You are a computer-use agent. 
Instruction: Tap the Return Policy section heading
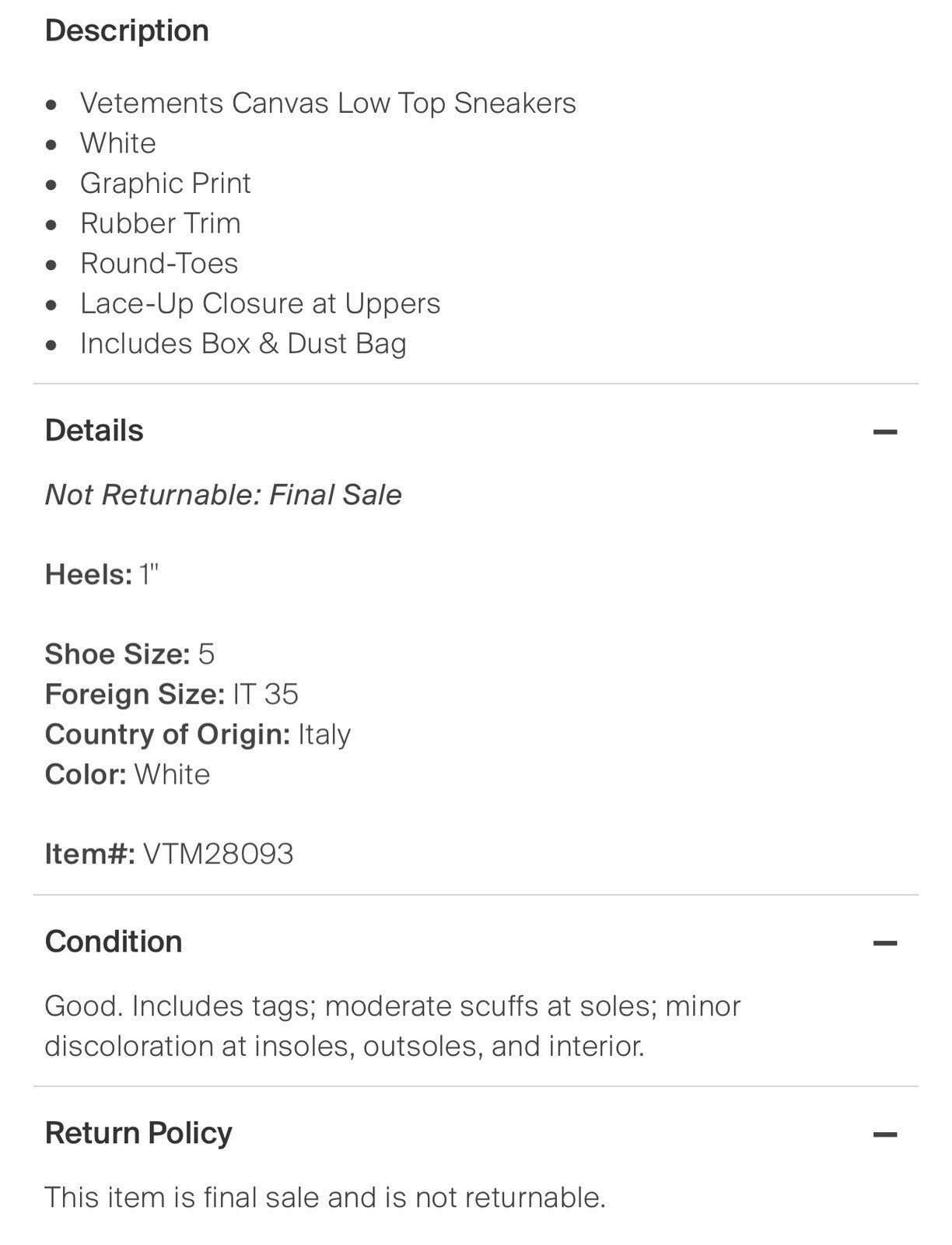pyautogui.click(x=138, y=1133)
